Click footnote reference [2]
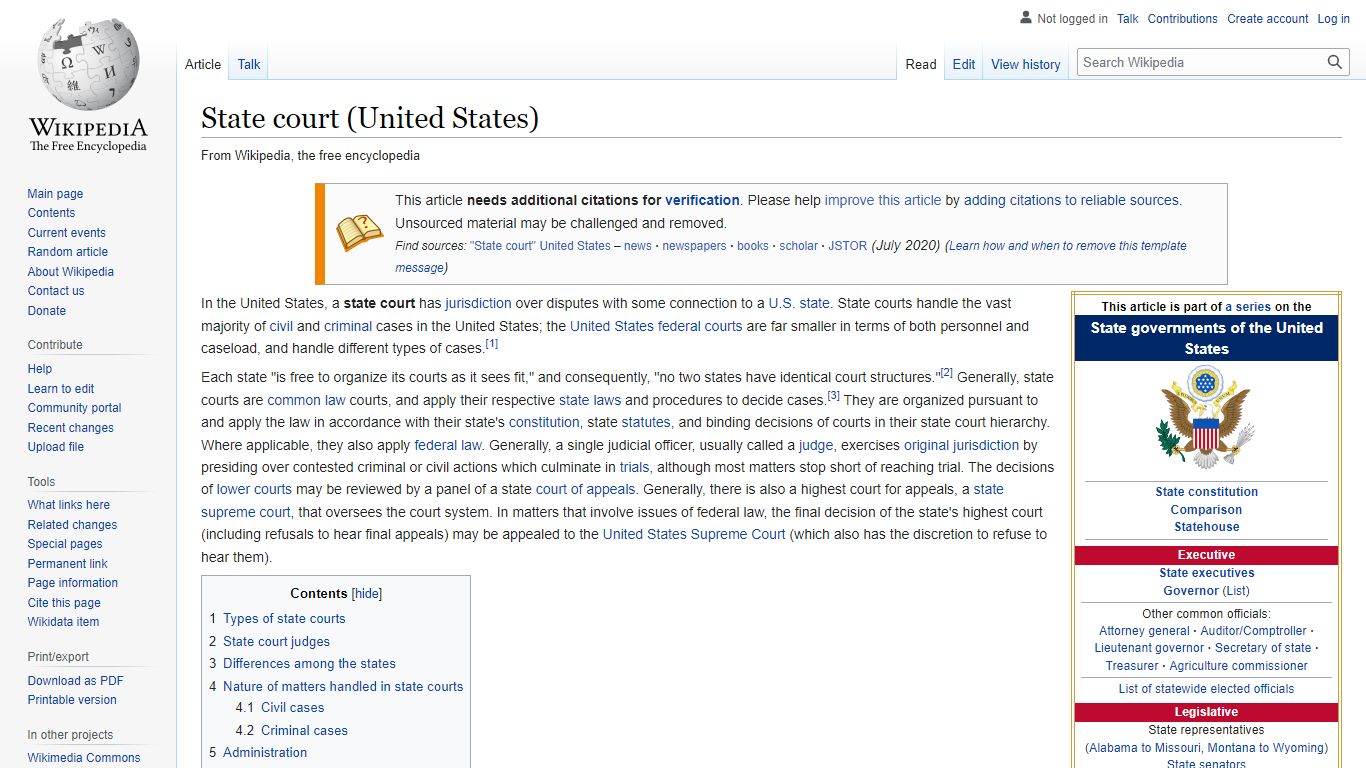The image size is (1366, 768). pyautogui.click(x=947, y=373)
